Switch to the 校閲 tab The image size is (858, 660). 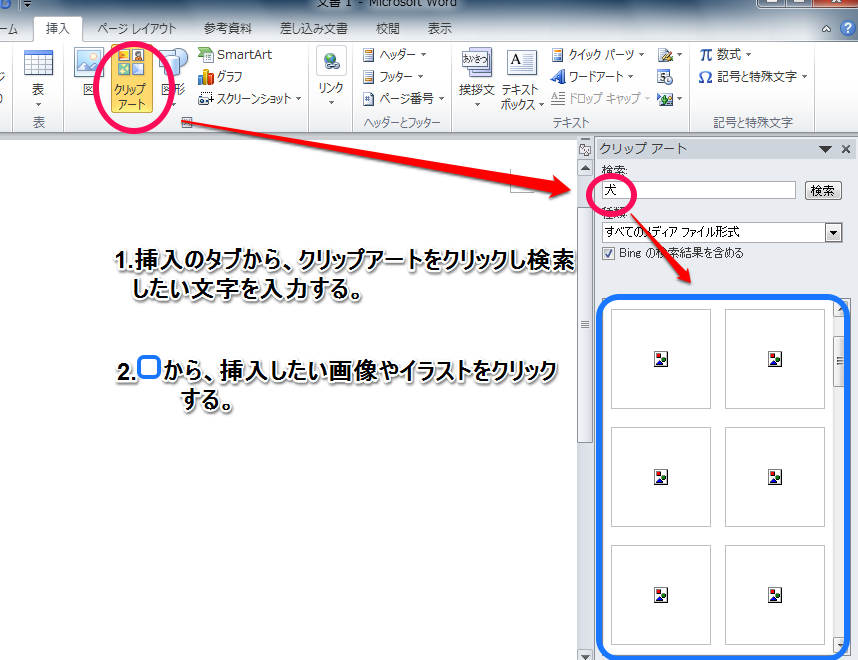[x=387, y=28]
